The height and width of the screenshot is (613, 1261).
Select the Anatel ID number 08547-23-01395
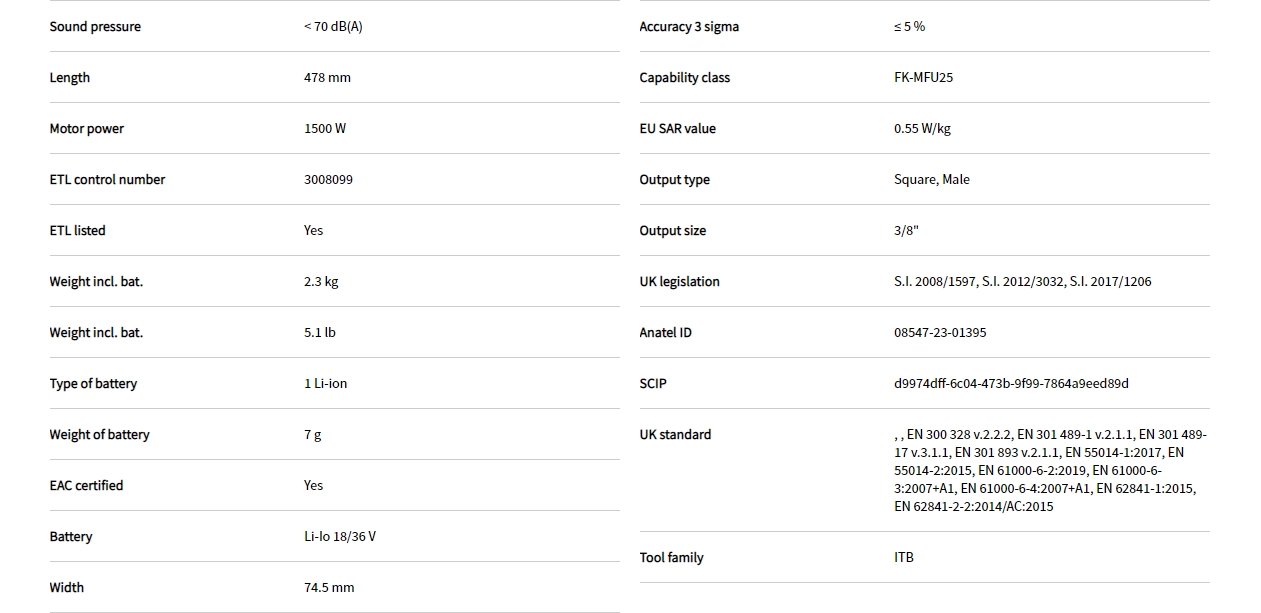click(939, 333)
